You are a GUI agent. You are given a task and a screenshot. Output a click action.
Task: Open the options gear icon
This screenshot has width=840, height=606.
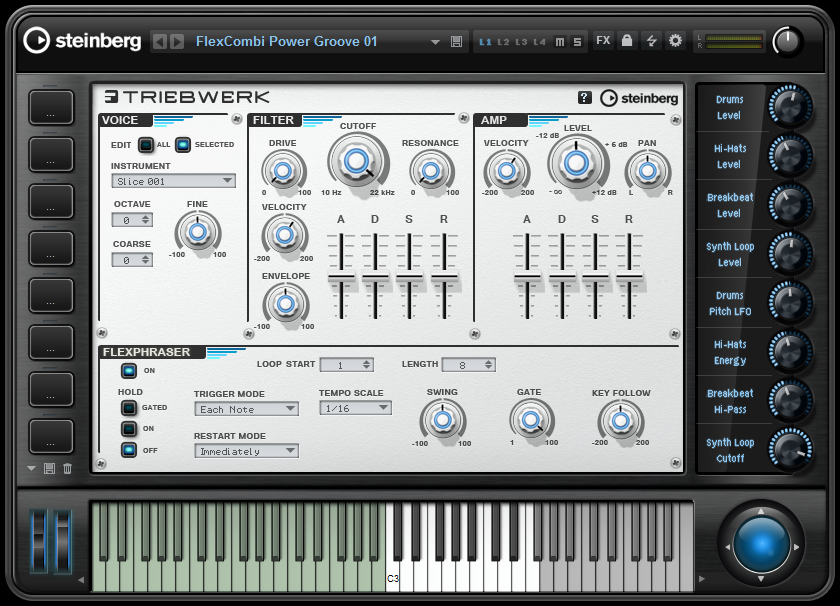tap(676, 41)
